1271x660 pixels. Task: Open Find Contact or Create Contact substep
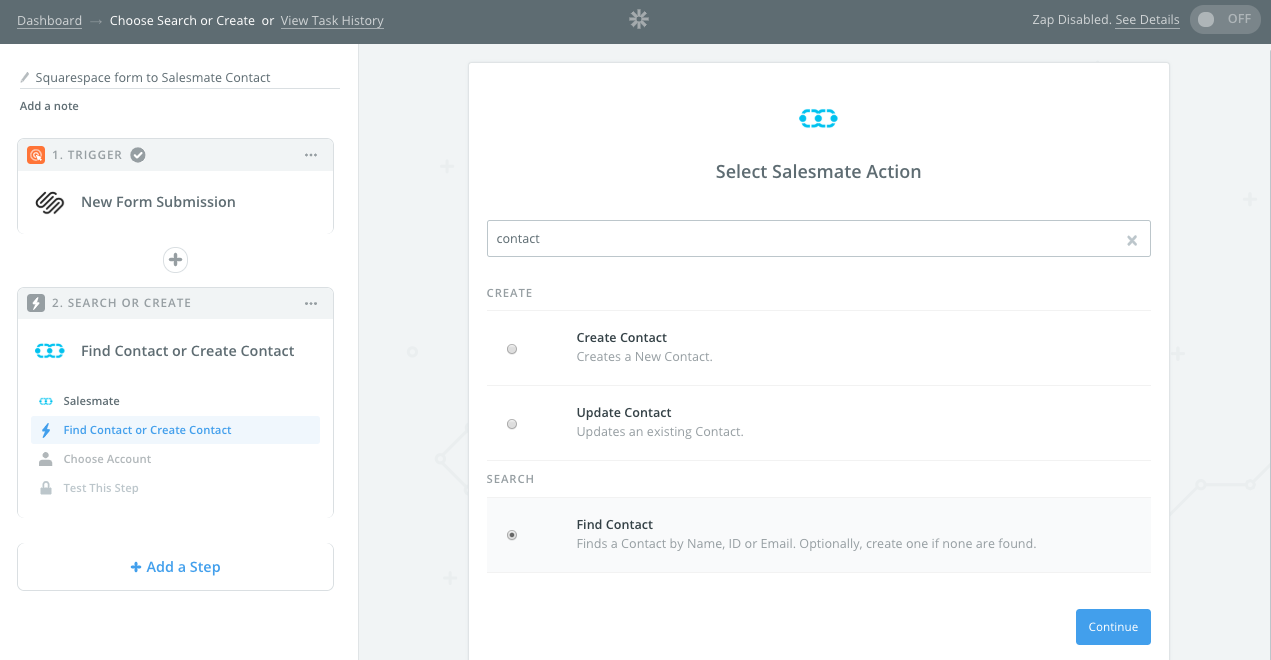[175, 430]
